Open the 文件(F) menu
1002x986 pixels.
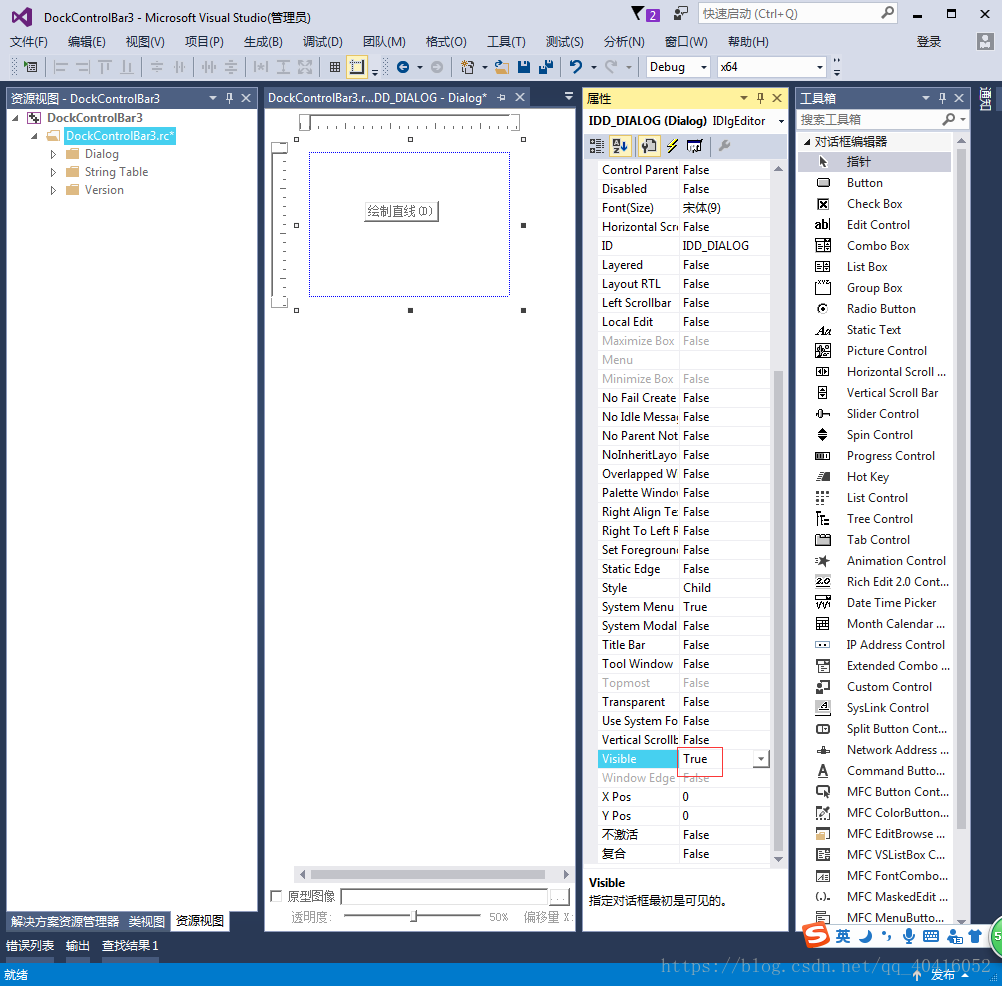29,42
